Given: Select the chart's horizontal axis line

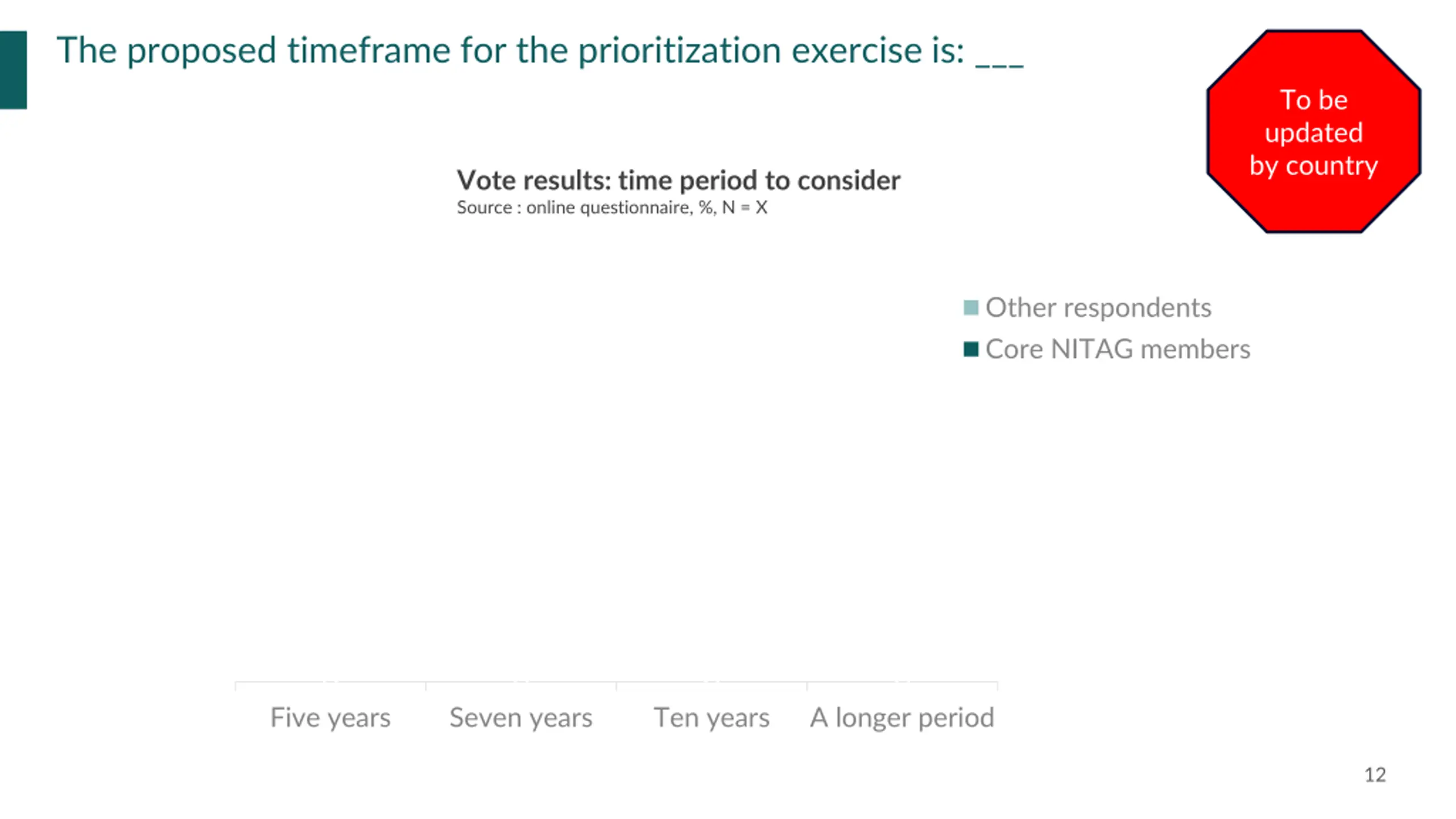Looking at the screenshot, I should click(x=617, y=681).
